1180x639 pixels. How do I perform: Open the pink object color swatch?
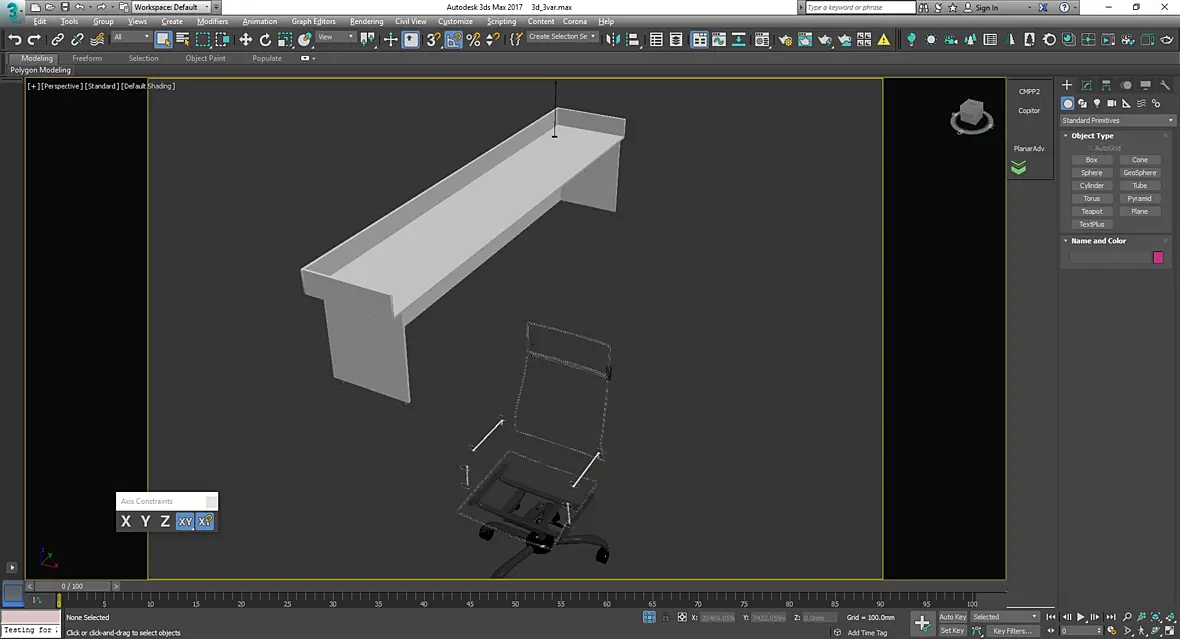pos(1158,257)
